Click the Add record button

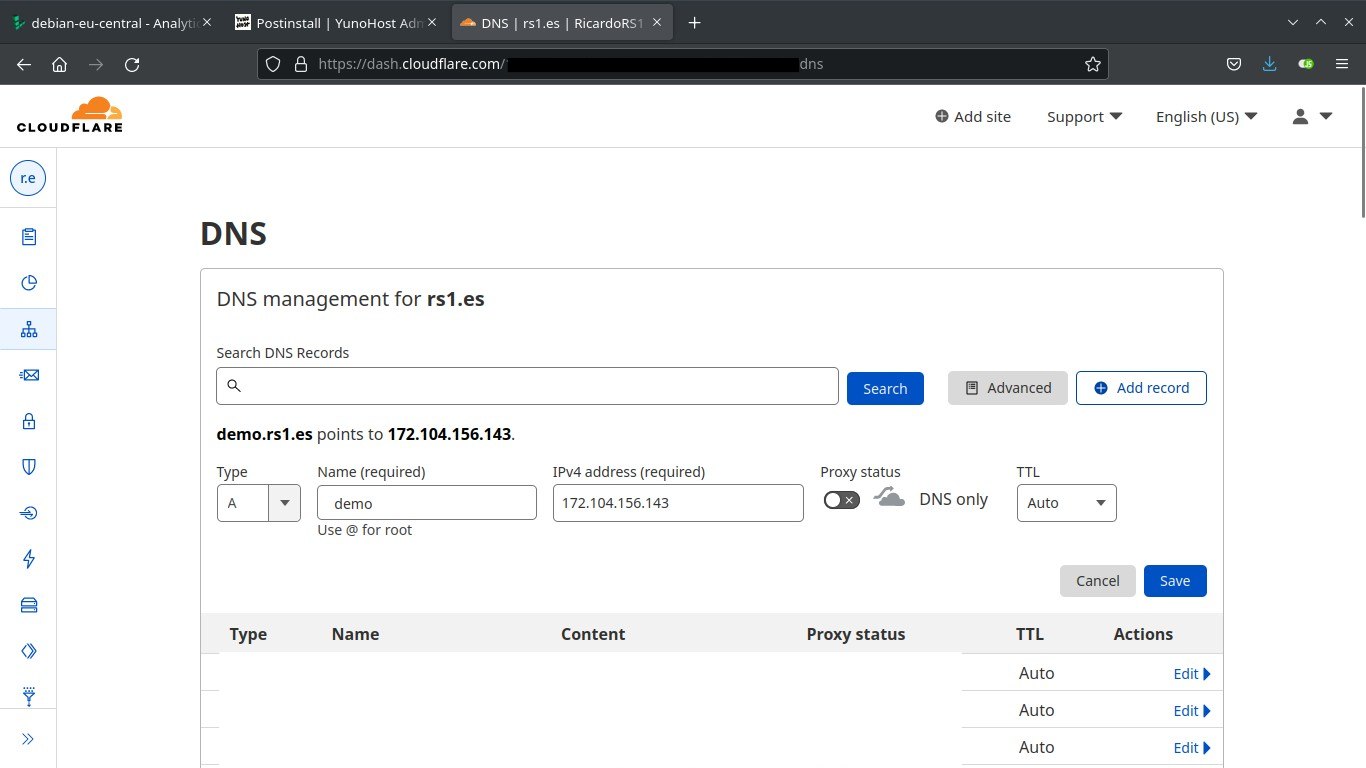pos(1141,388)
